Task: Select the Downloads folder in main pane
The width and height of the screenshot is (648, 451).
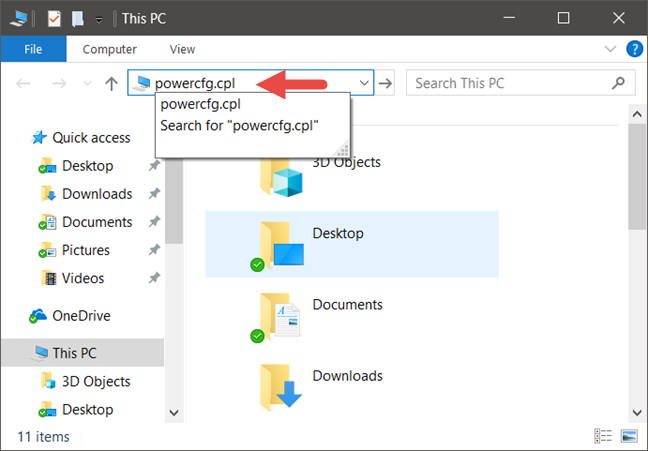Action: pyautogui.click(x=352, y=387)
